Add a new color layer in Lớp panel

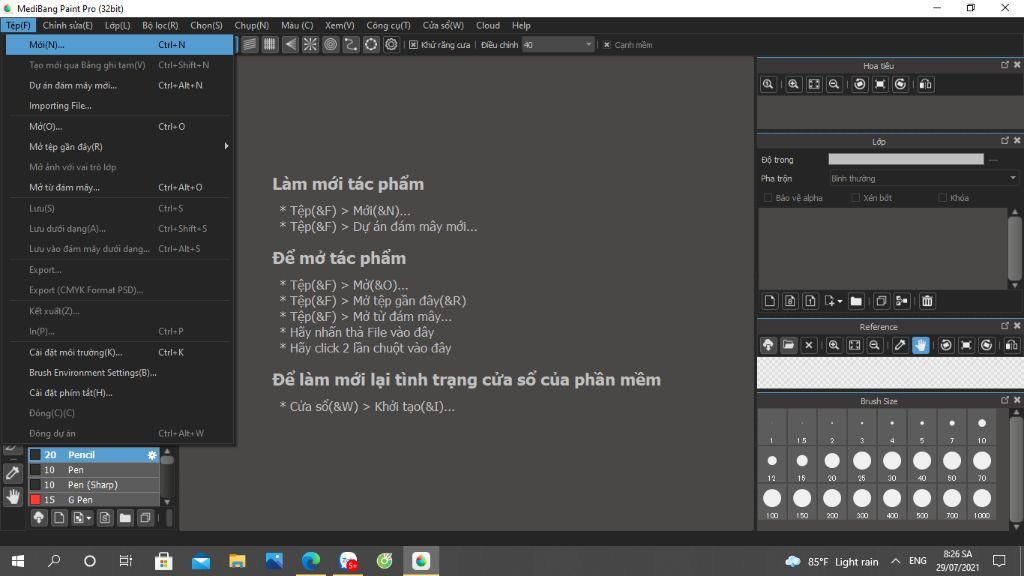click(x=770, y=301)
